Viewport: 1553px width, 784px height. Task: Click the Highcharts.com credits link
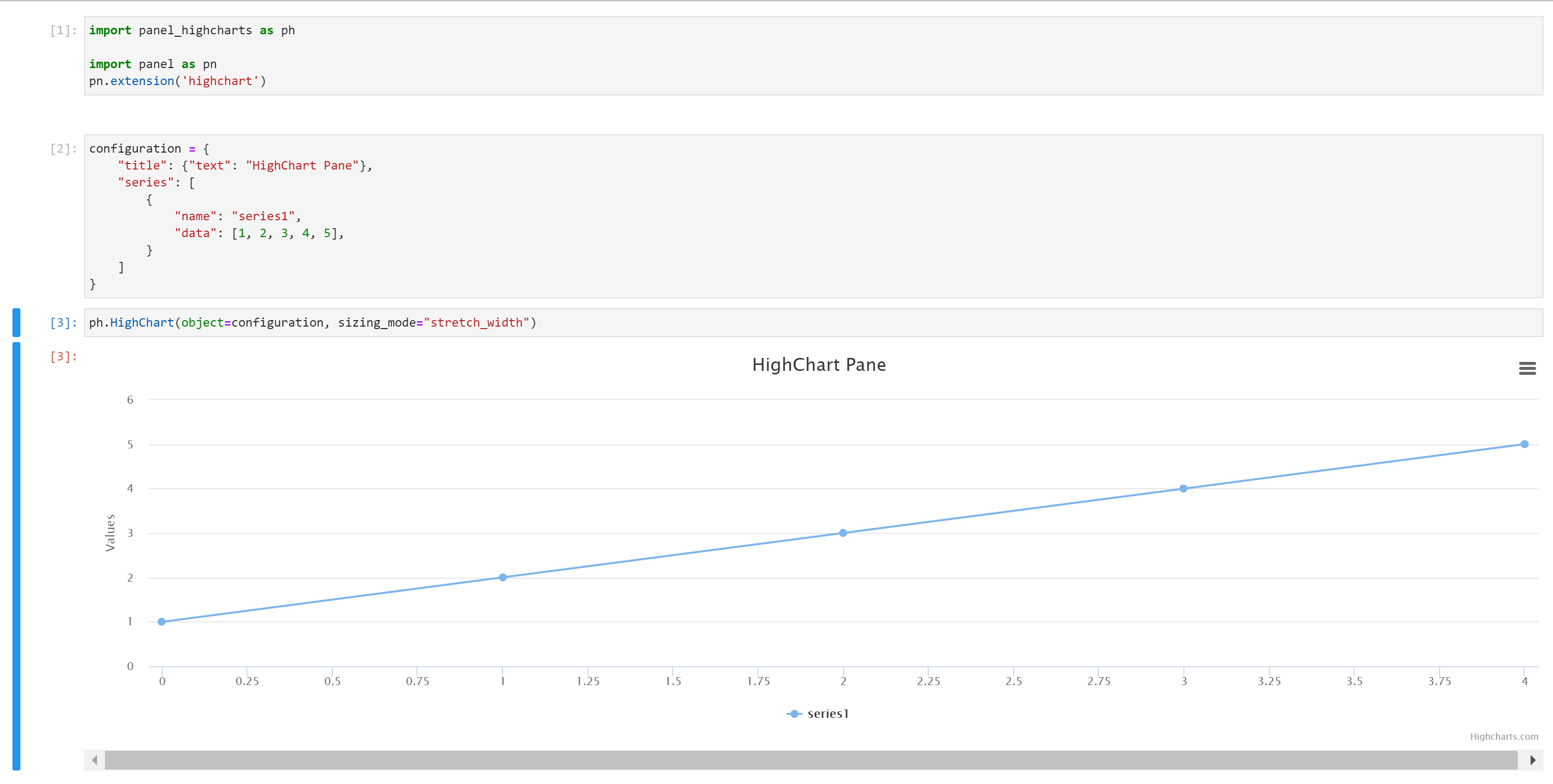[x=1504, y=736]
